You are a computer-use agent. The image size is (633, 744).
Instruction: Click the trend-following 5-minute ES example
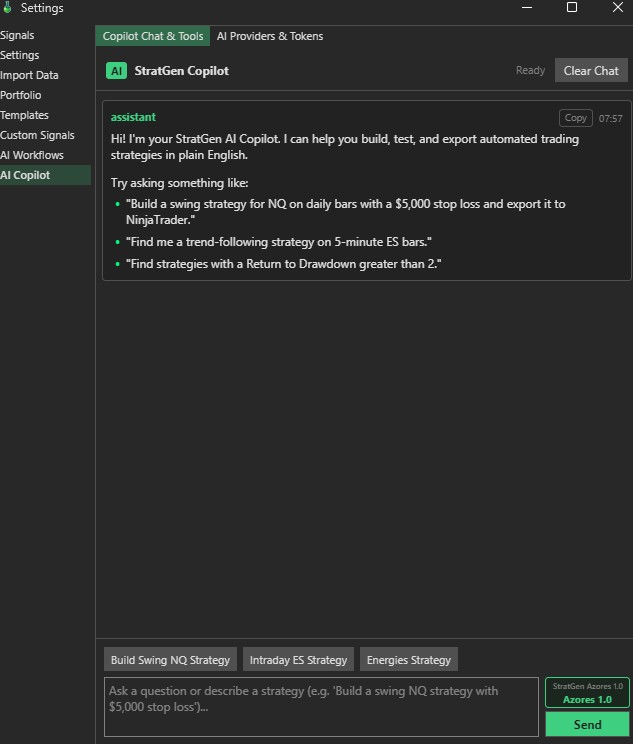pos(279,242)
